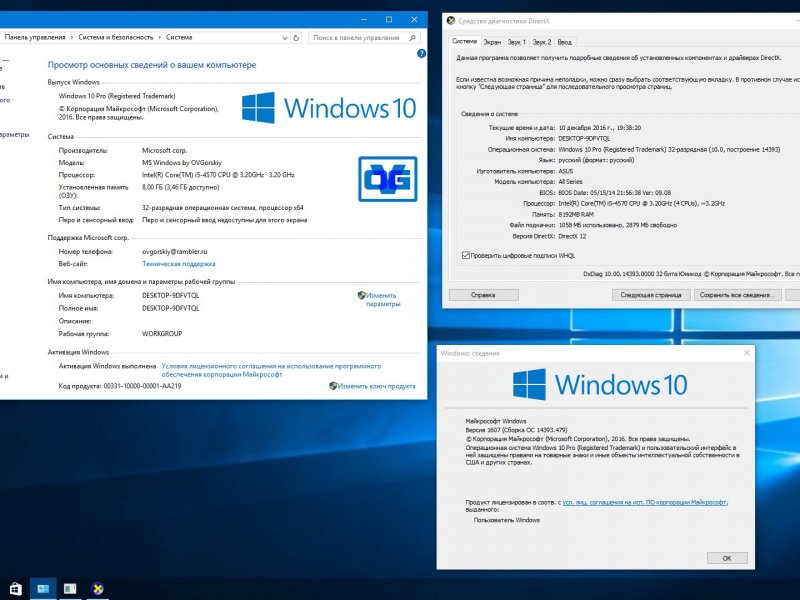Image resolution: width=800 pixels, height=600 pixels.
Task: Click ovgorskiy@rambler.ru text
Action: (174, 252)
